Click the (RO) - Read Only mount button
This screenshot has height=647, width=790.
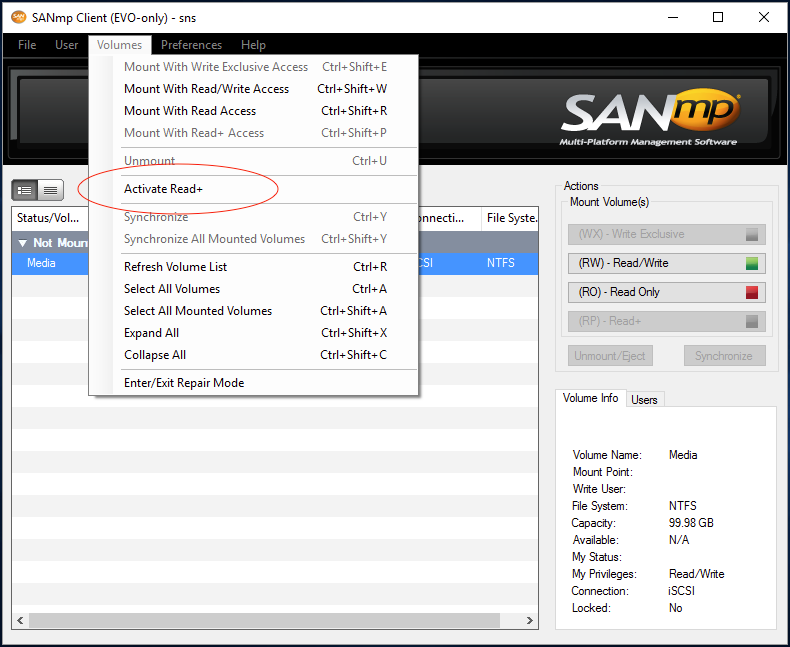pyautogui.click(x=667, y=292)
